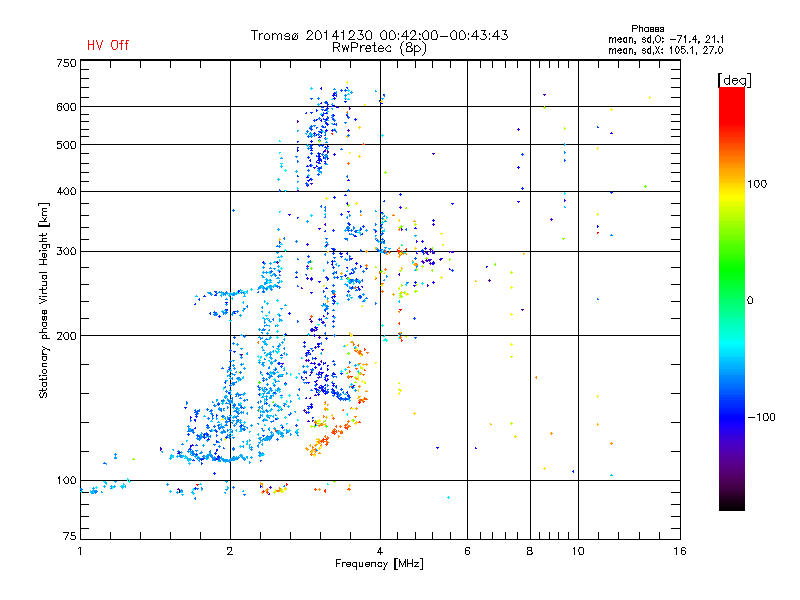The height and width of the screenshot is (600, 800).
Task: Click y-axis tick label '400'
Action: pyautogui.click(x=66, y=191)
